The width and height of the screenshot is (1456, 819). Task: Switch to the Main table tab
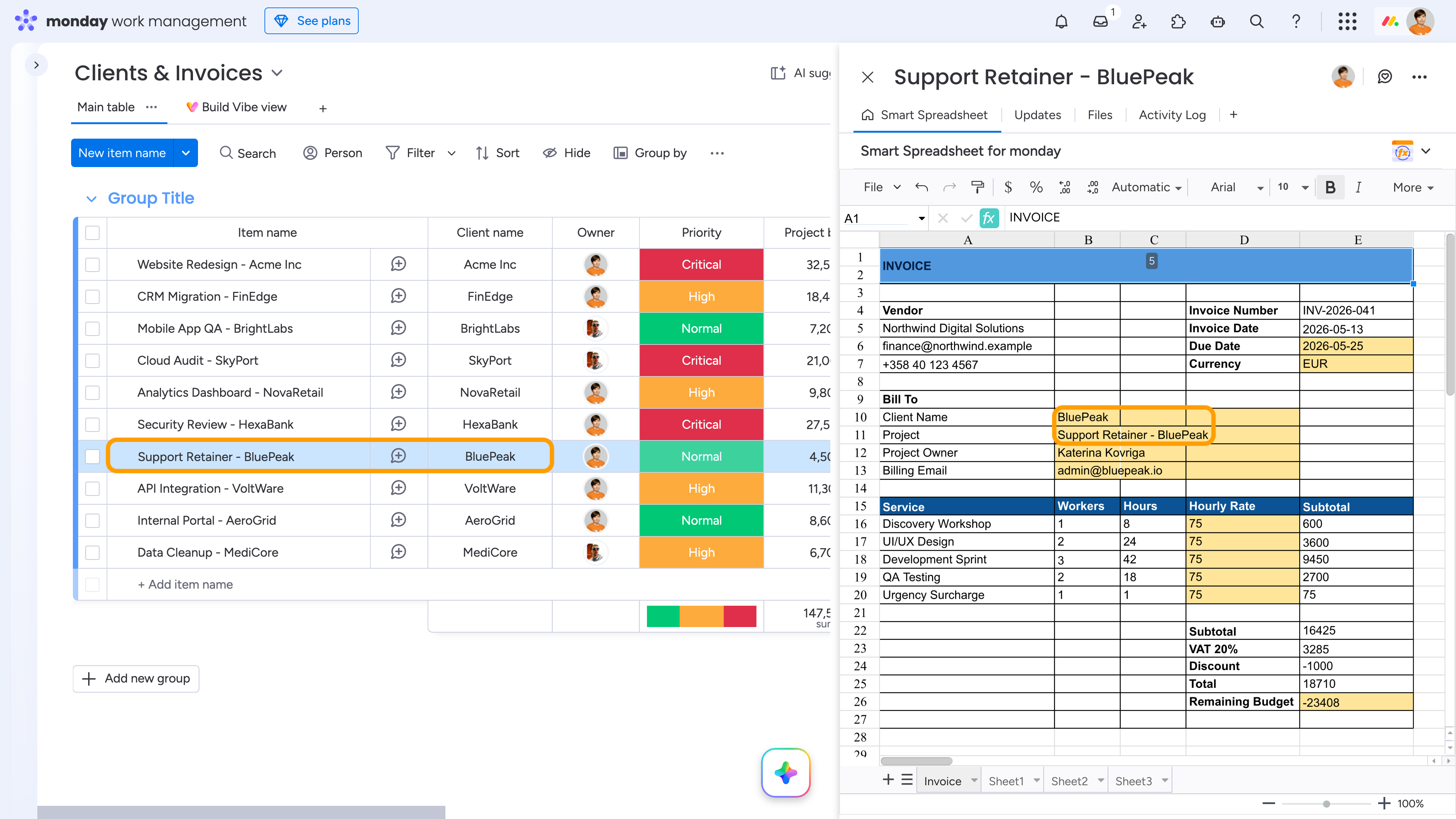pyautogui.click(x=106, y=107)
